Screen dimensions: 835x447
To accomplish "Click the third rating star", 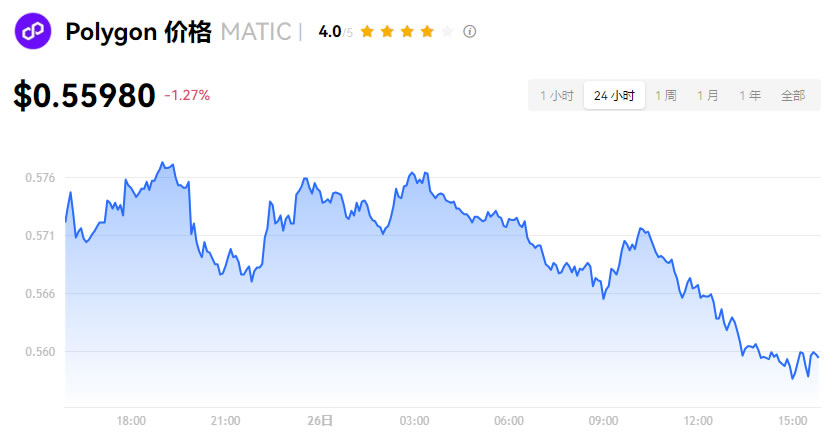I will point(407,32).
